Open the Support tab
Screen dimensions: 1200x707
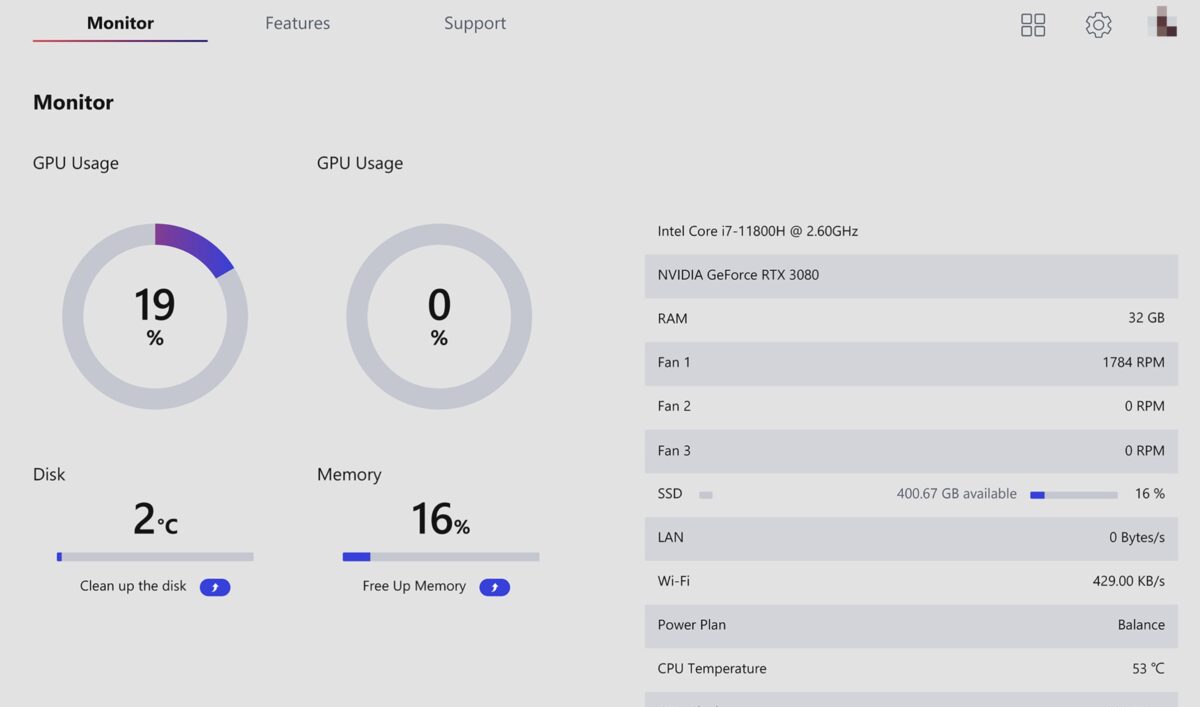(475, 23)
